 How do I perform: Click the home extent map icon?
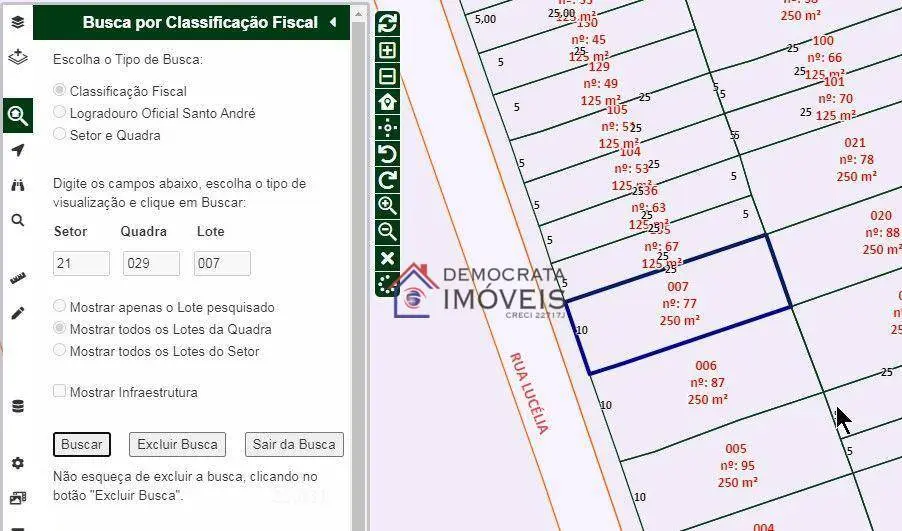click(x=387, y=101)
